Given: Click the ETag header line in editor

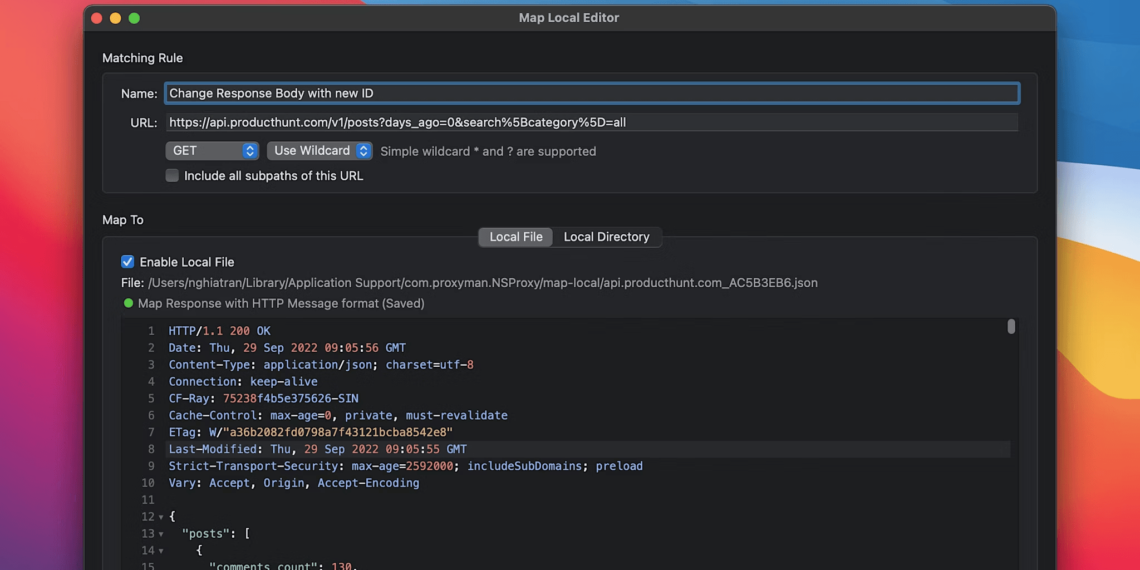Looking at the screenshot, I should click(x=310, y=432).
